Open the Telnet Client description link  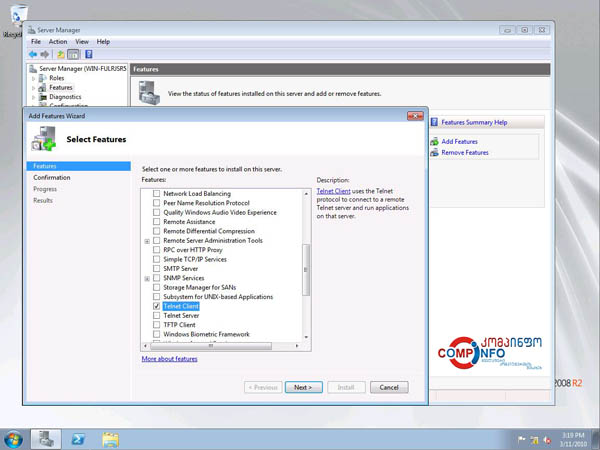[x=334, y=191]
